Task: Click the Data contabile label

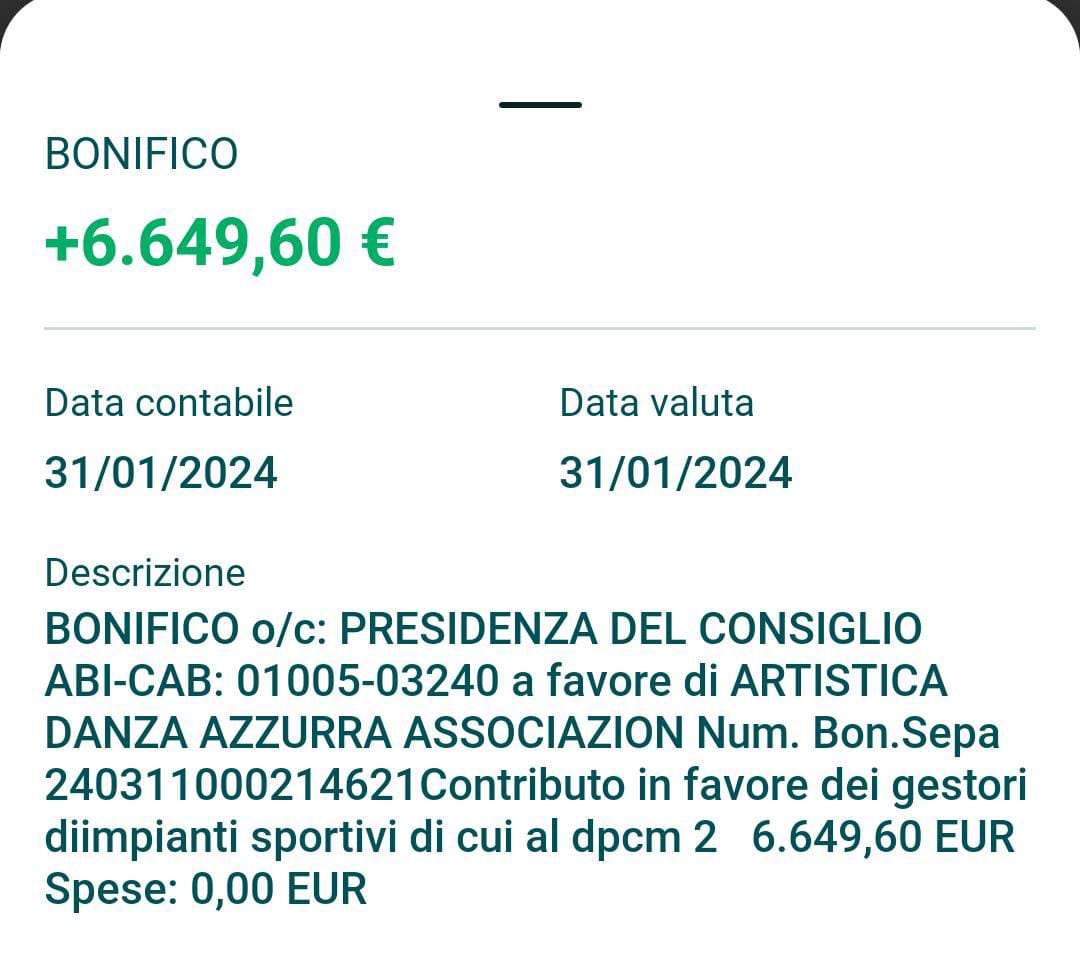Action: tap(169, 403)
